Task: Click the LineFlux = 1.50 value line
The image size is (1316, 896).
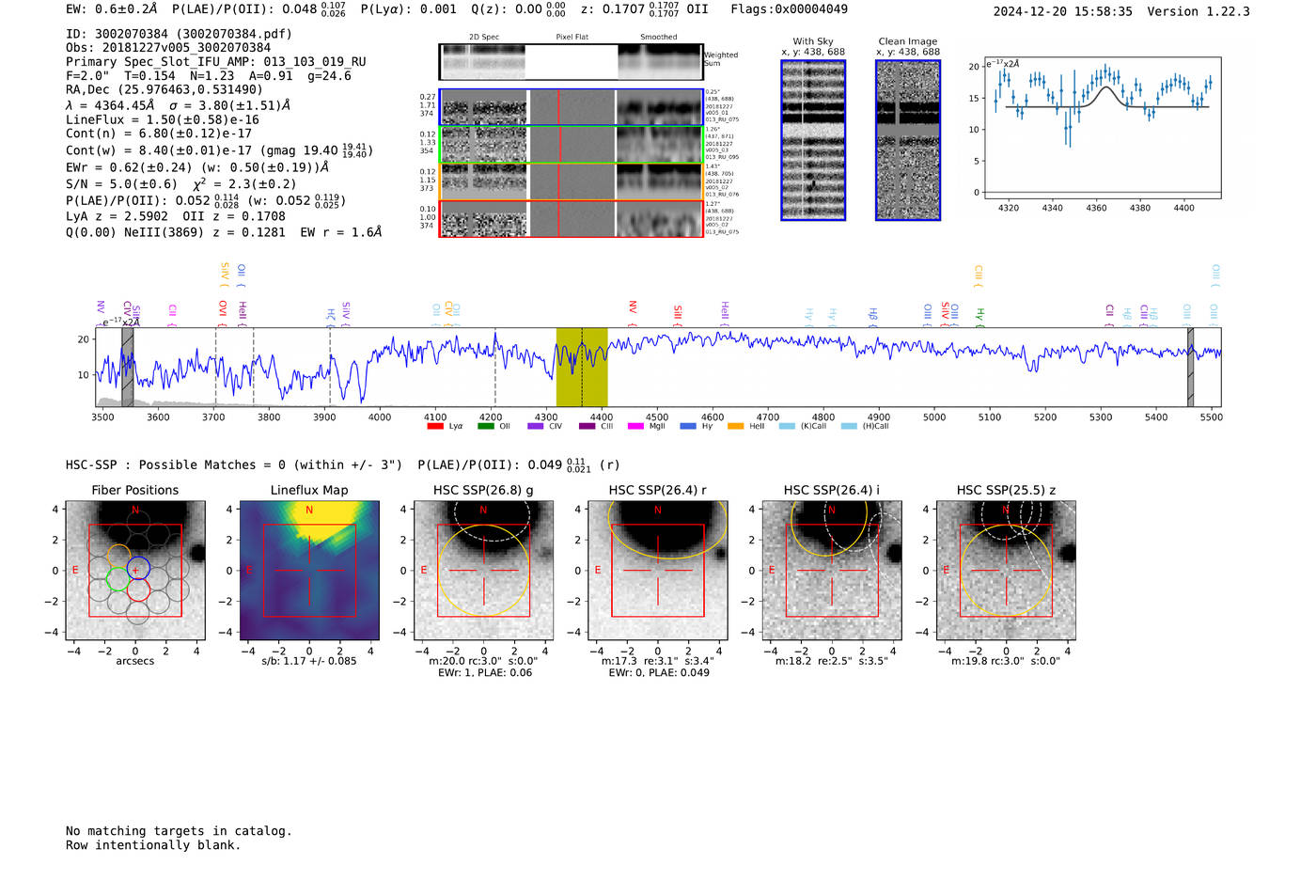Action: tap(163, 120)
